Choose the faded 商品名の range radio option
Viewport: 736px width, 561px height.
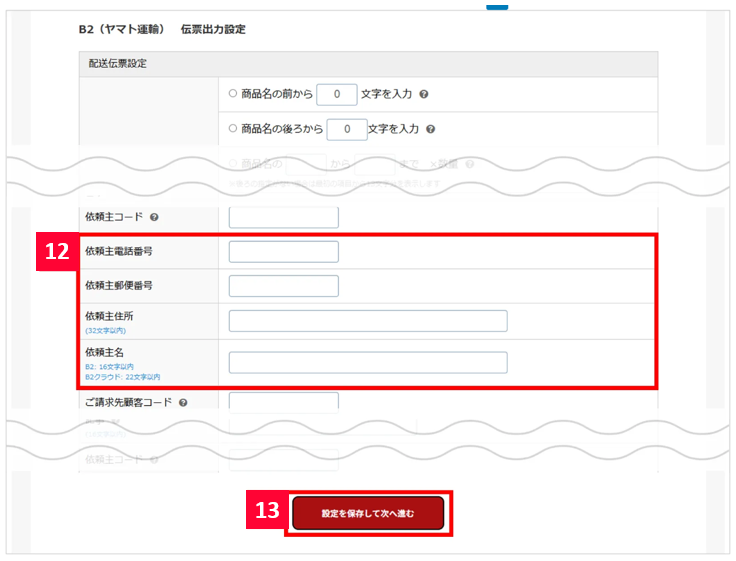(233, 164)
